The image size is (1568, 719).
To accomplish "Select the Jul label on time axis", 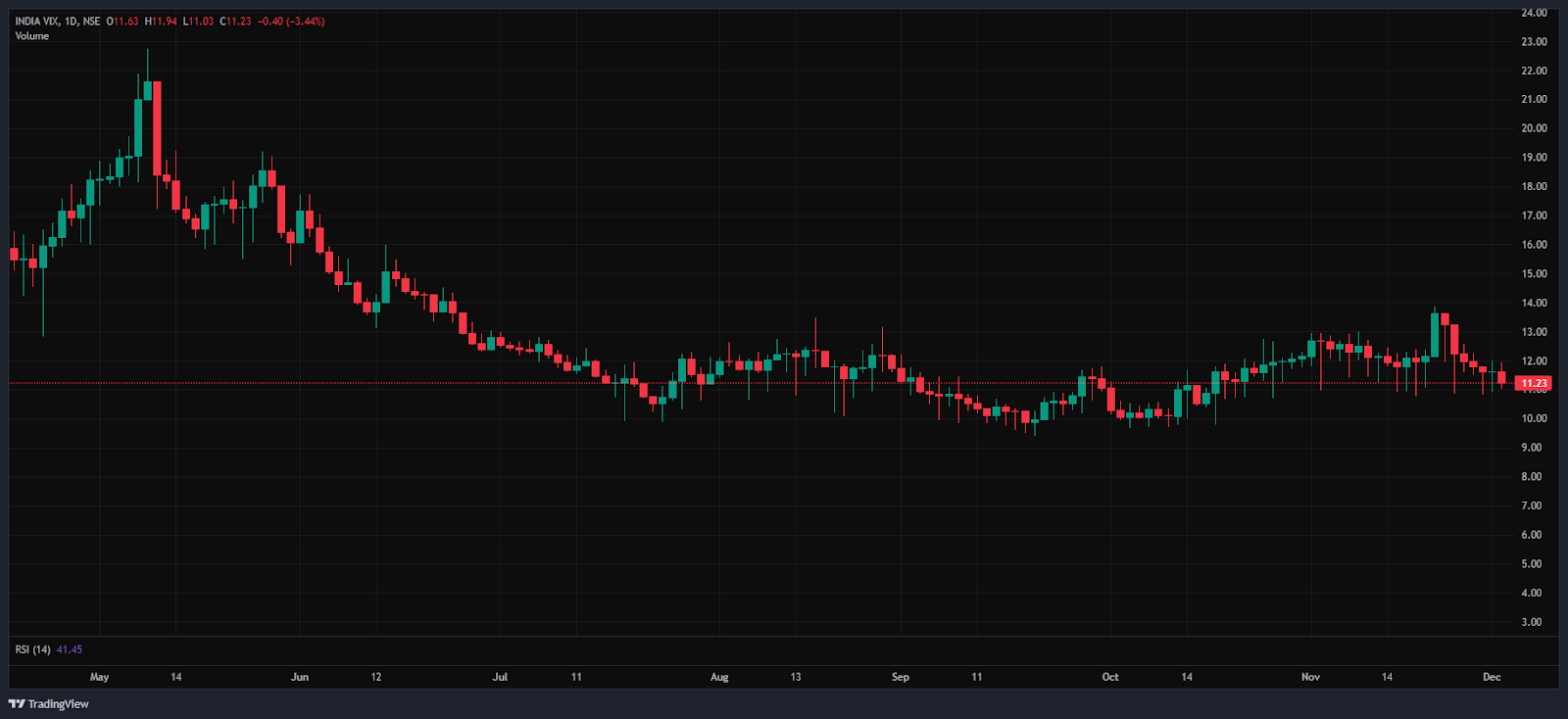I will 500,677.
